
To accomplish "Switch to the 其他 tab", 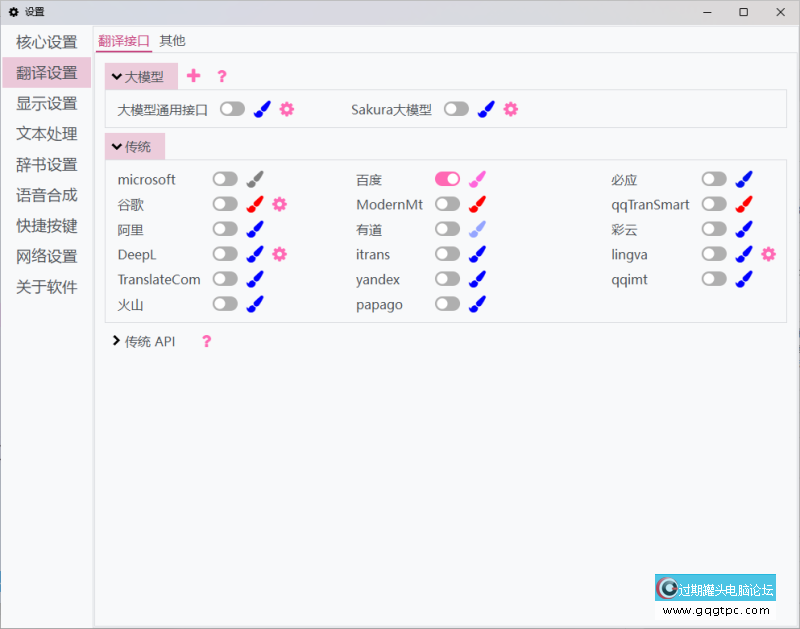I will [x=172, y=41].
